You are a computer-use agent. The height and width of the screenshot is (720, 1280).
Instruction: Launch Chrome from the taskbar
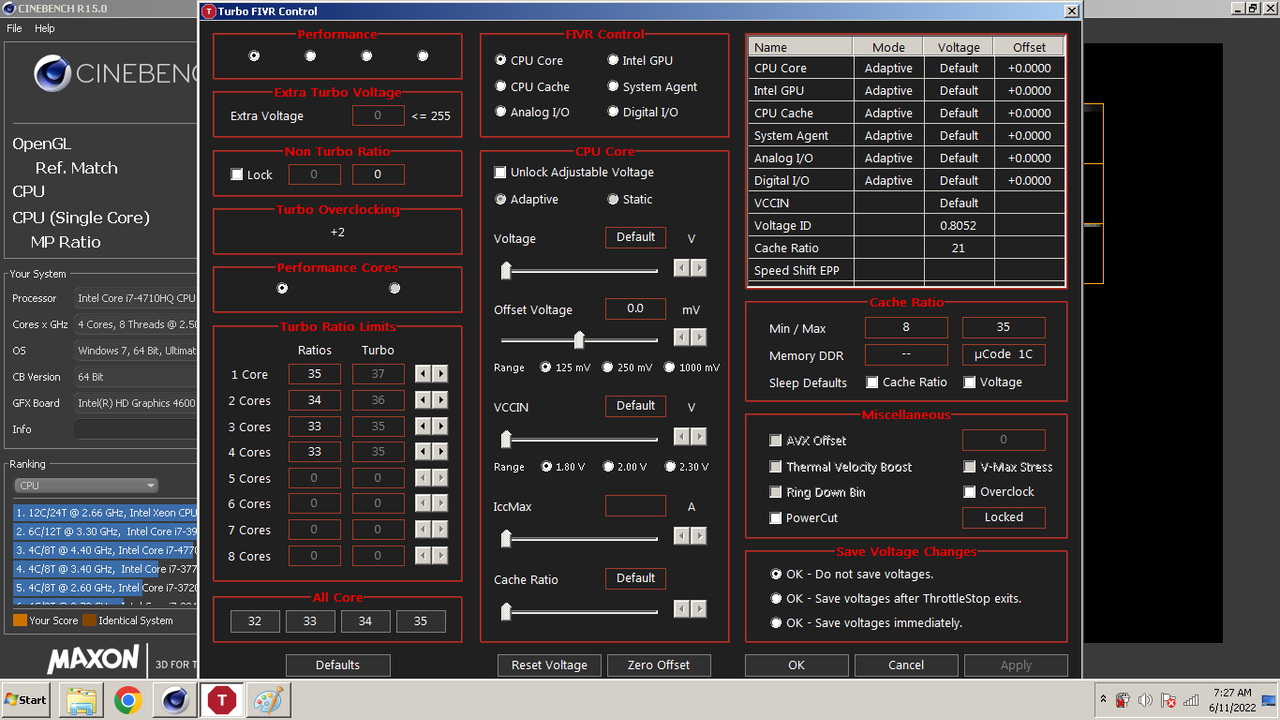click(128, 700)
